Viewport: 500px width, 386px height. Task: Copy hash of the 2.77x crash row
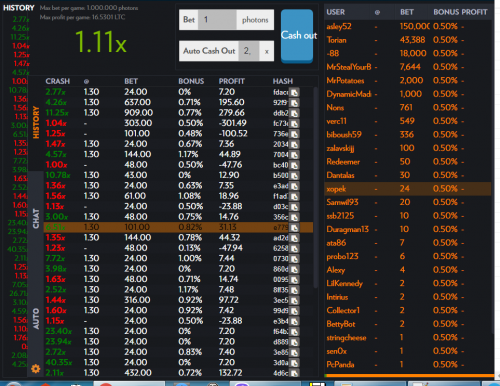click(x=294, y=92)
